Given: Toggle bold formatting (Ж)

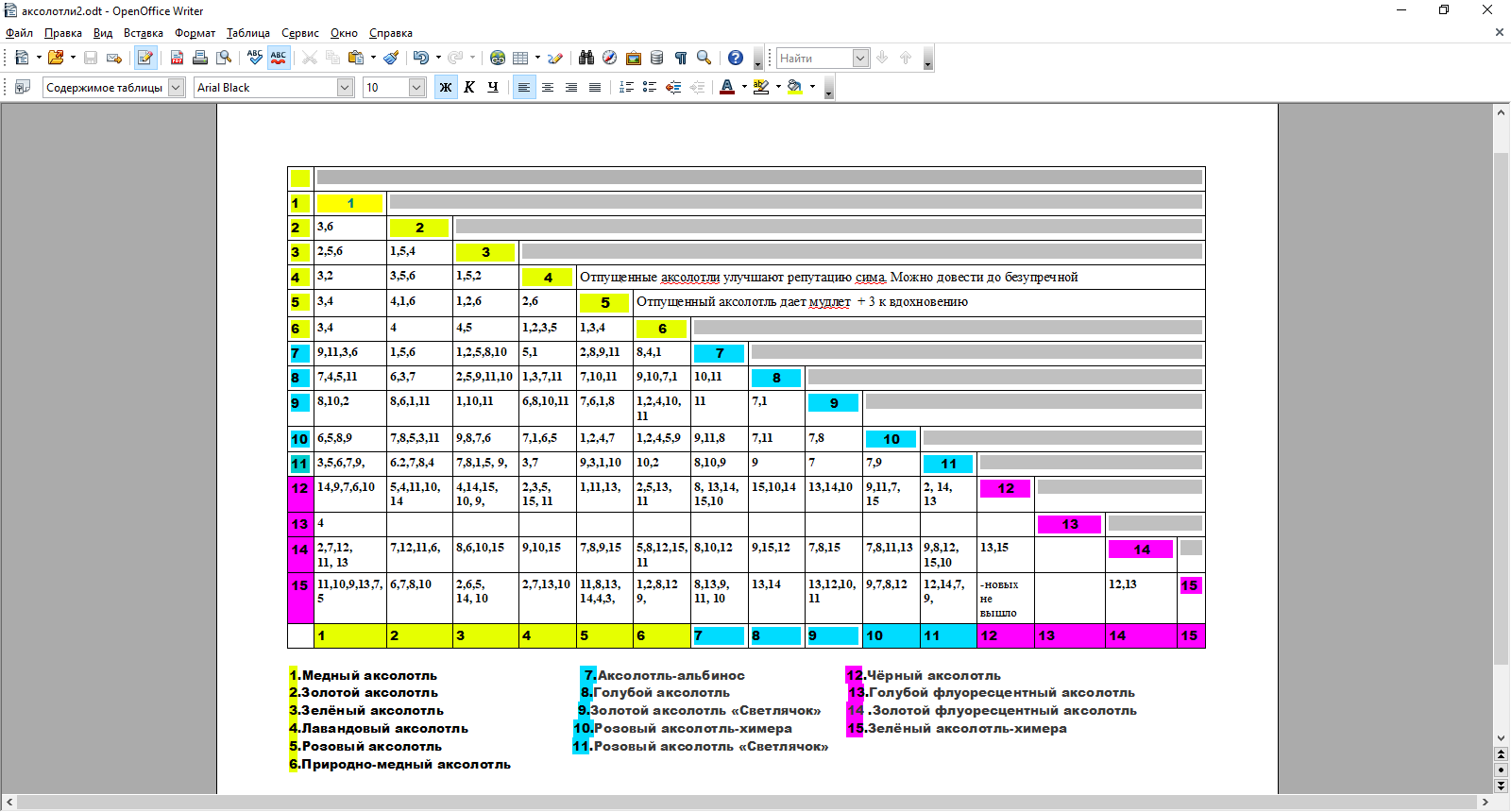Looking at the screenshot, I should point(446,87).
